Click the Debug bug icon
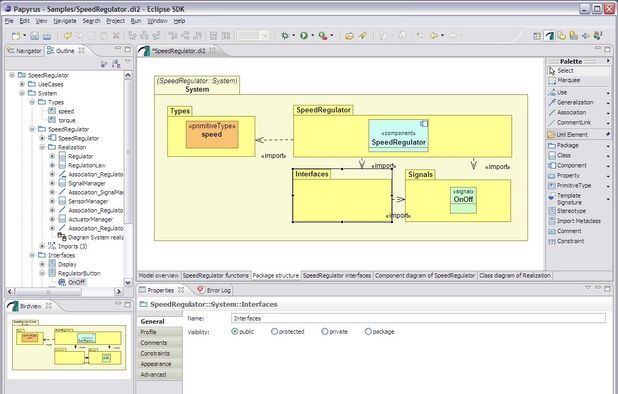Image resolution: width=618 pixels, height=394 pixels. click(x=285, y=36)
